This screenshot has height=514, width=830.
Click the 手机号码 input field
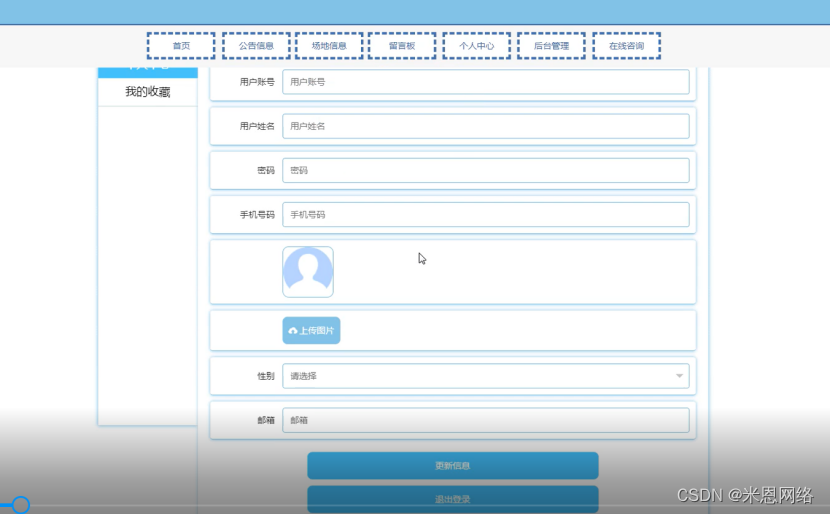pos(486,214)
